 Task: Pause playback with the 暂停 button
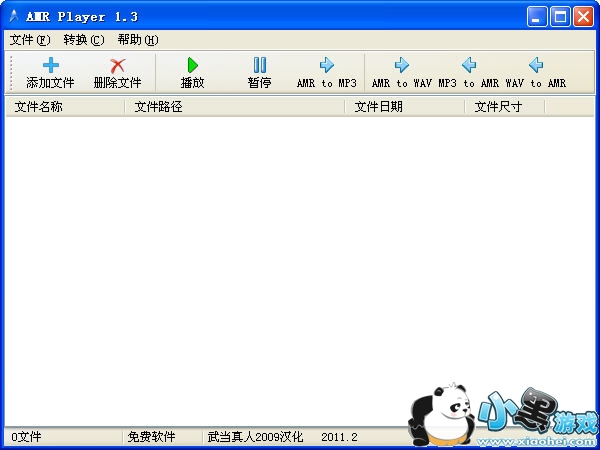tap(259, 72)
